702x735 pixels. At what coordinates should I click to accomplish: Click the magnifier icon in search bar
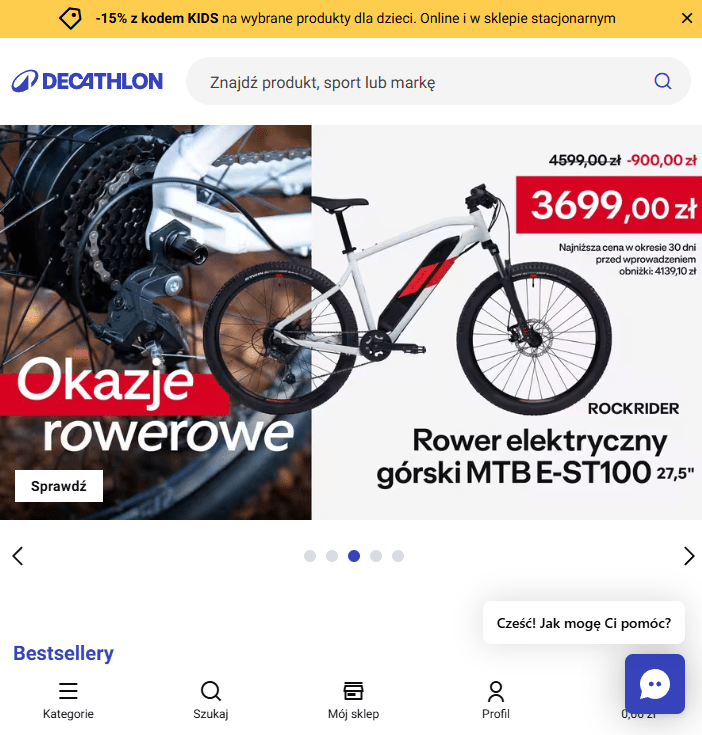tap(663, 81)
